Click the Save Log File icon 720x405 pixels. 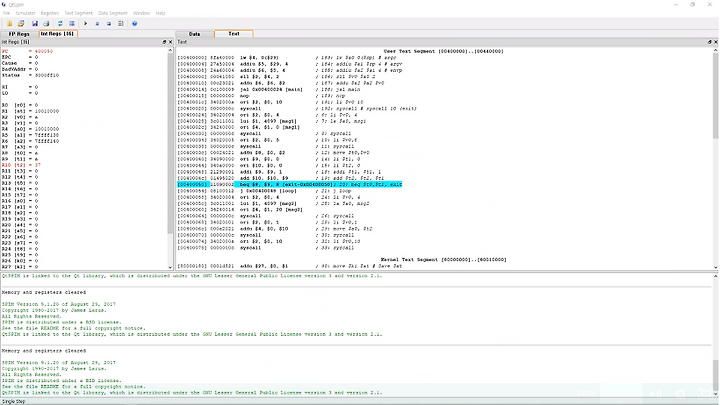click(x=34, y=23)
